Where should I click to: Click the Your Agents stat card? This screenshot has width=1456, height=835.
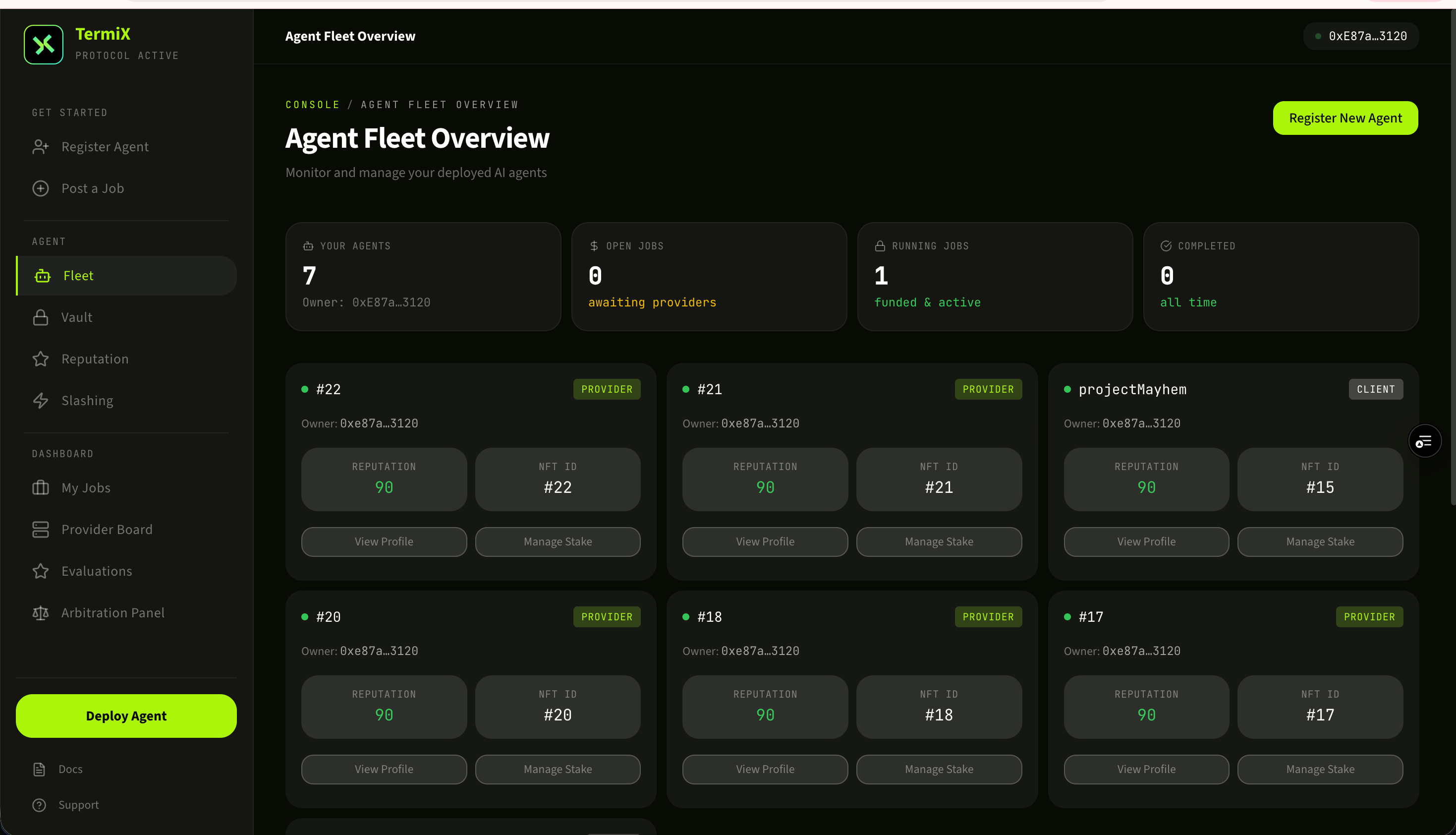click(423, 276)
